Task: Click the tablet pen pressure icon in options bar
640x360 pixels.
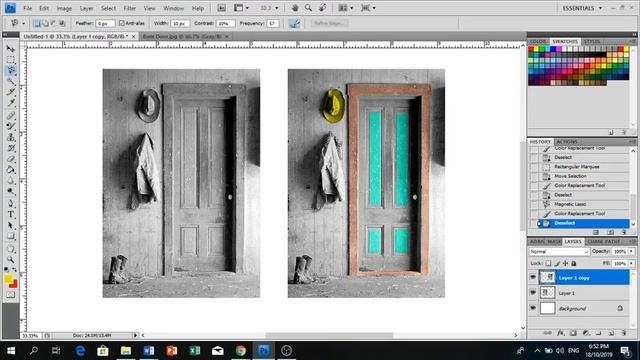Action: [x=294, y=23]
